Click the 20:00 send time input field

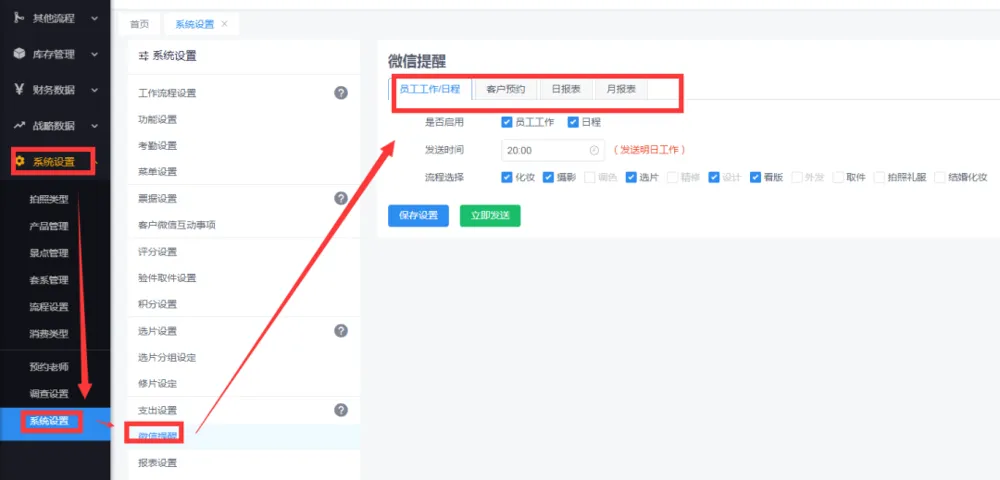pos(545,150)
